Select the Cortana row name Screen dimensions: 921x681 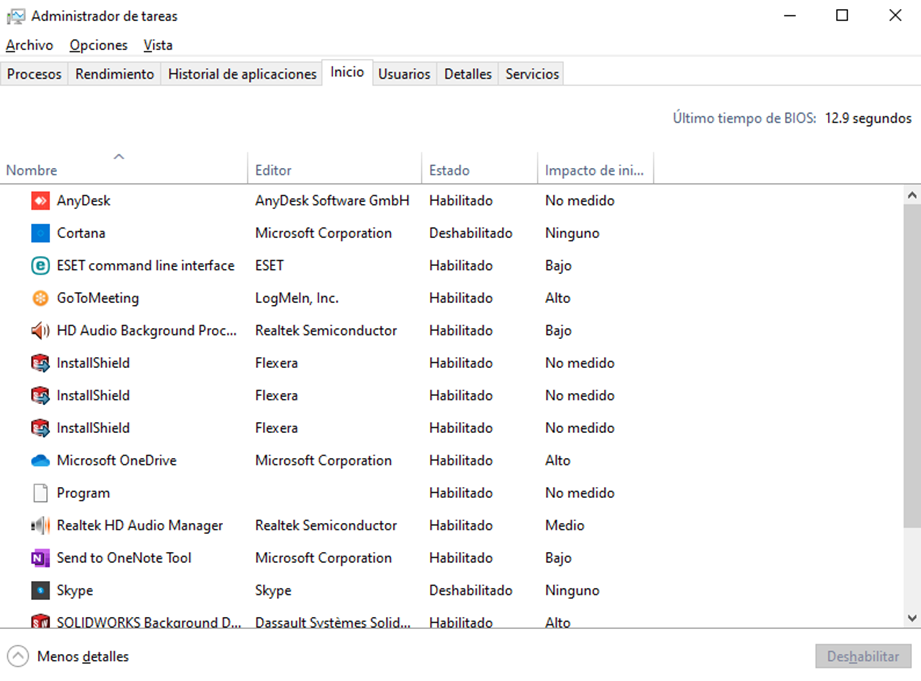point(81,233)
